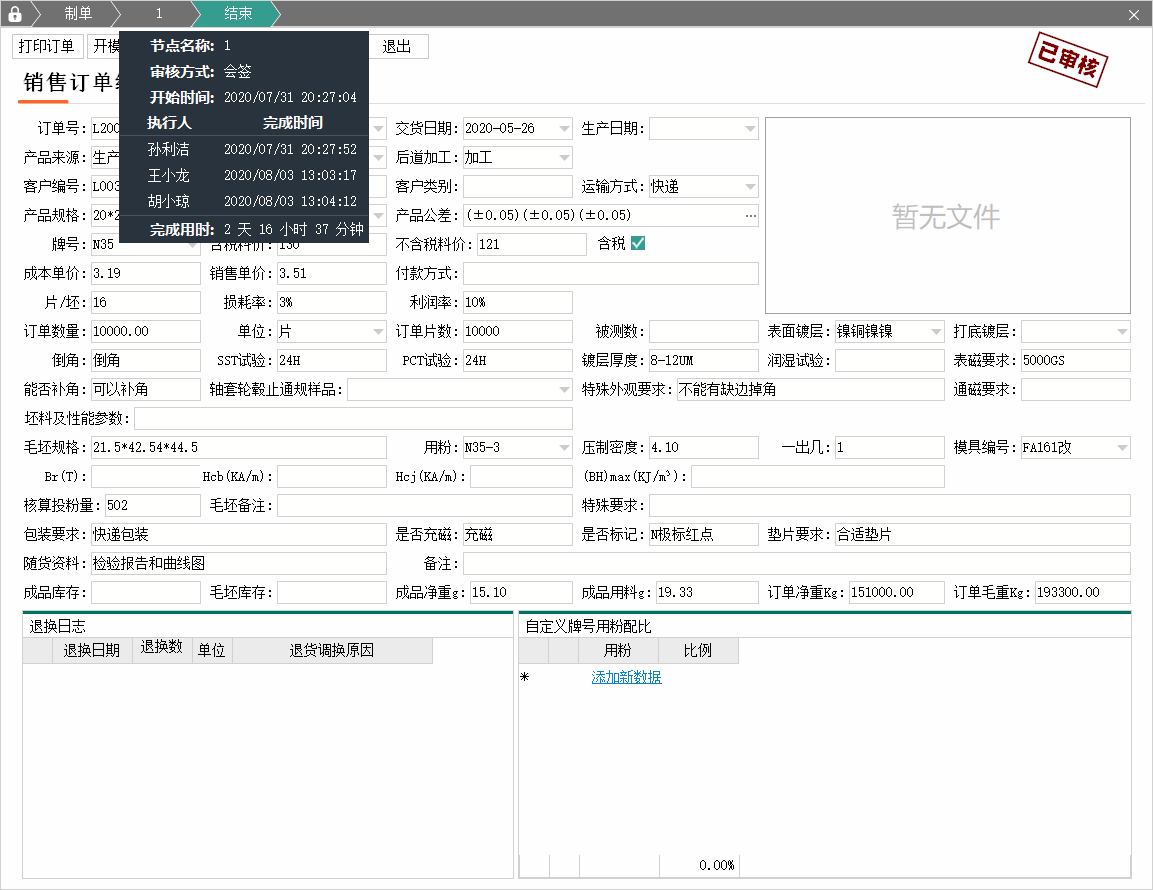This screenshot has width=1153, height=890.
Task: Click the 暂无文件 attachment preview area
Action: (947, 216)
